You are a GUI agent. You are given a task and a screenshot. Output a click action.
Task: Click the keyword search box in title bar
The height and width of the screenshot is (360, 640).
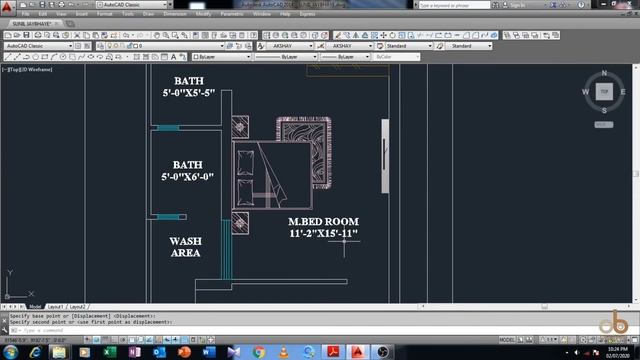coord(454,5)
